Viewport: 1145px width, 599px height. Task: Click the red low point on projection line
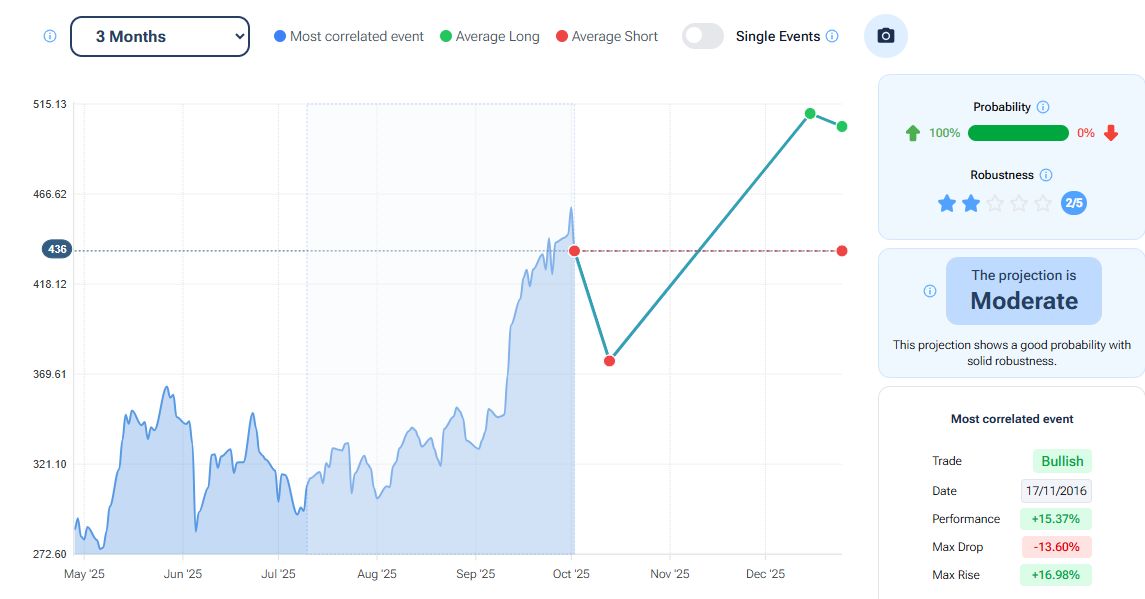click(610, 360)
